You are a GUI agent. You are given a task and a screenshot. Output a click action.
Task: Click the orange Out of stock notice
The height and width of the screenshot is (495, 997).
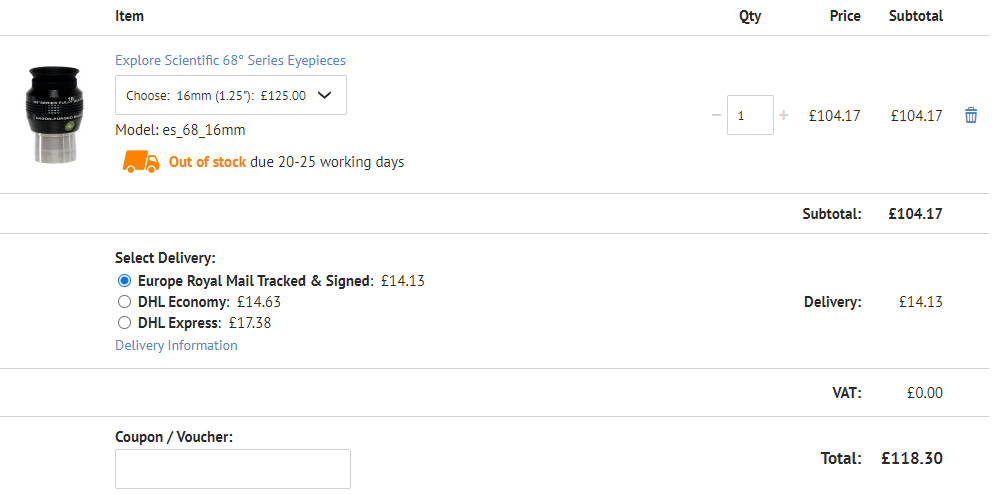pos(207,161)
